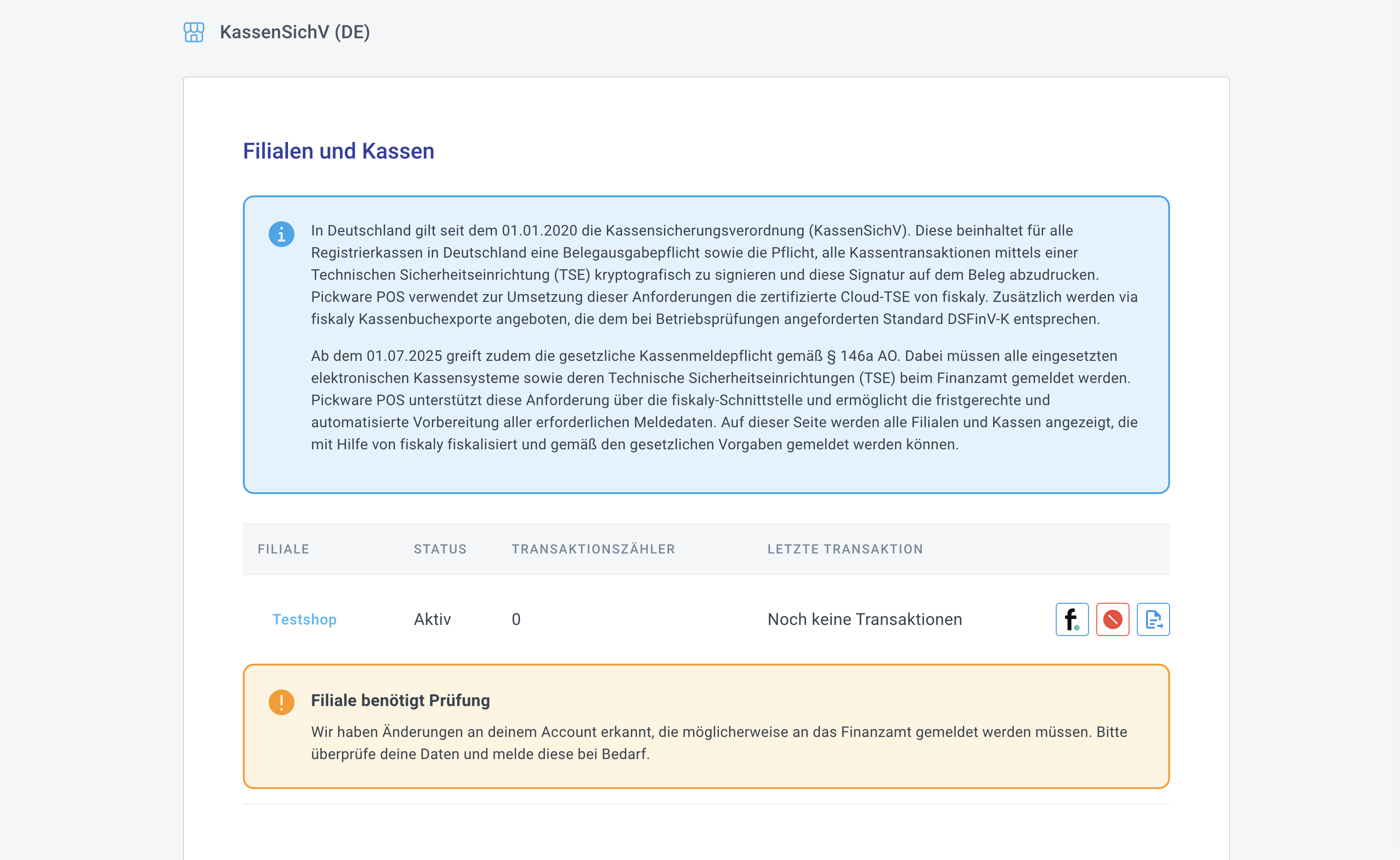Screen dimensions: 1400x860
Task: Click the info paragraph starting In Deutschland
Action: pos(724,275)
